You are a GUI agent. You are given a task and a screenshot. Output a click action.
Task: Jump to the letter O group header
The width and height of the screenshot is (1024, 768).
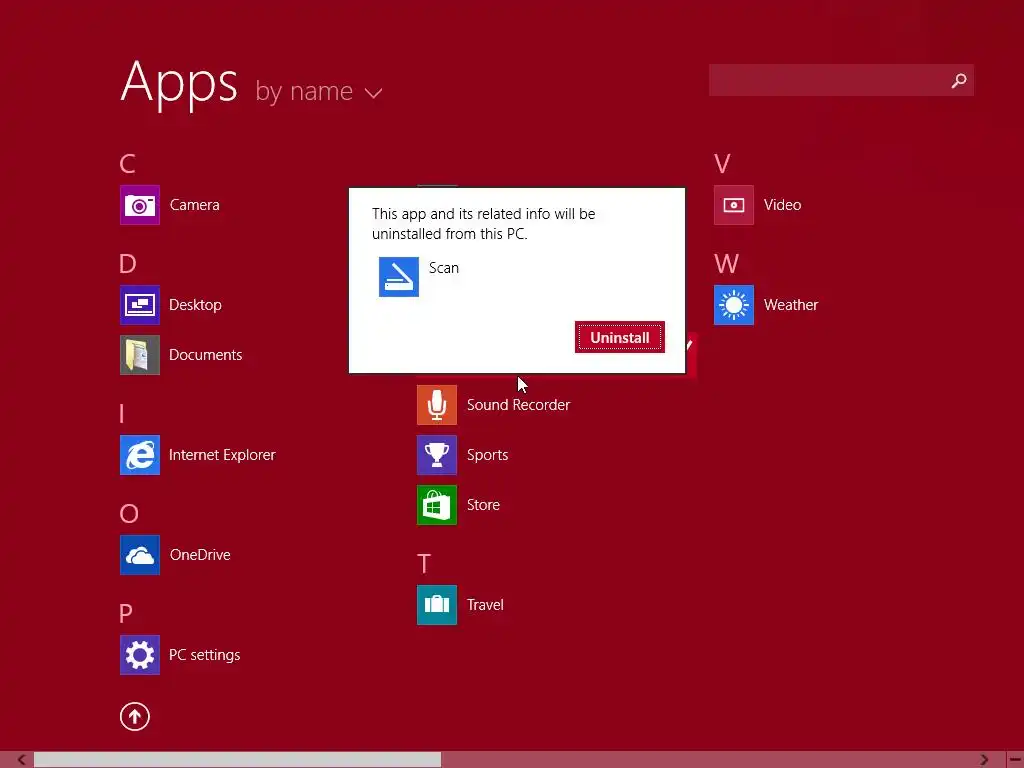pyautogui.click(x=129, y=514)
